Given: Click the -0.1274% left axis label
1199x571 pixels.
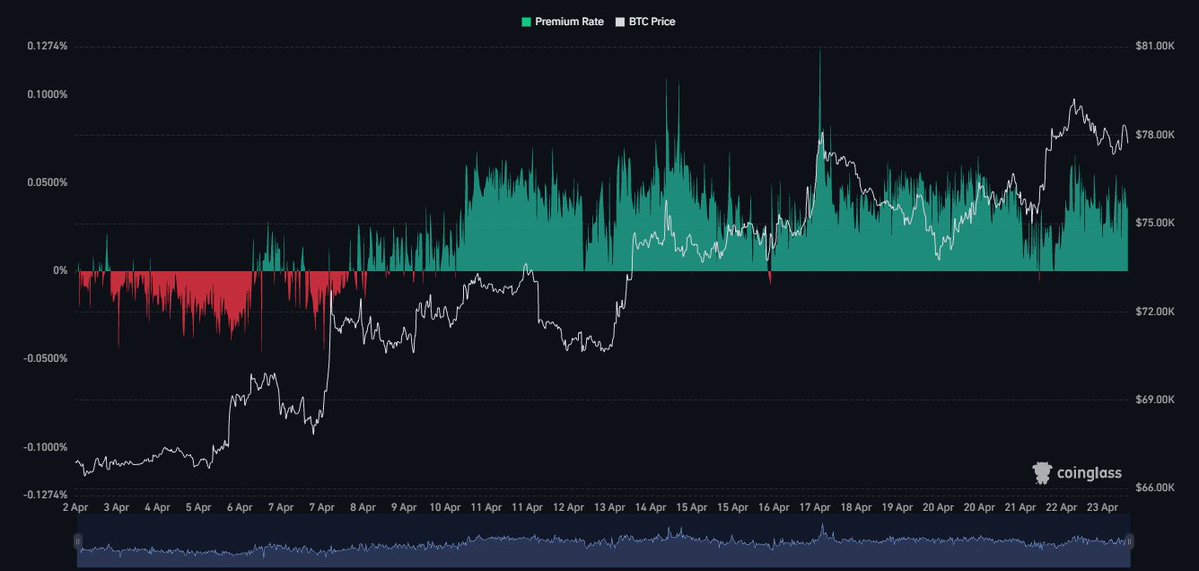Looking at the screenshot, I should (46, 495).
